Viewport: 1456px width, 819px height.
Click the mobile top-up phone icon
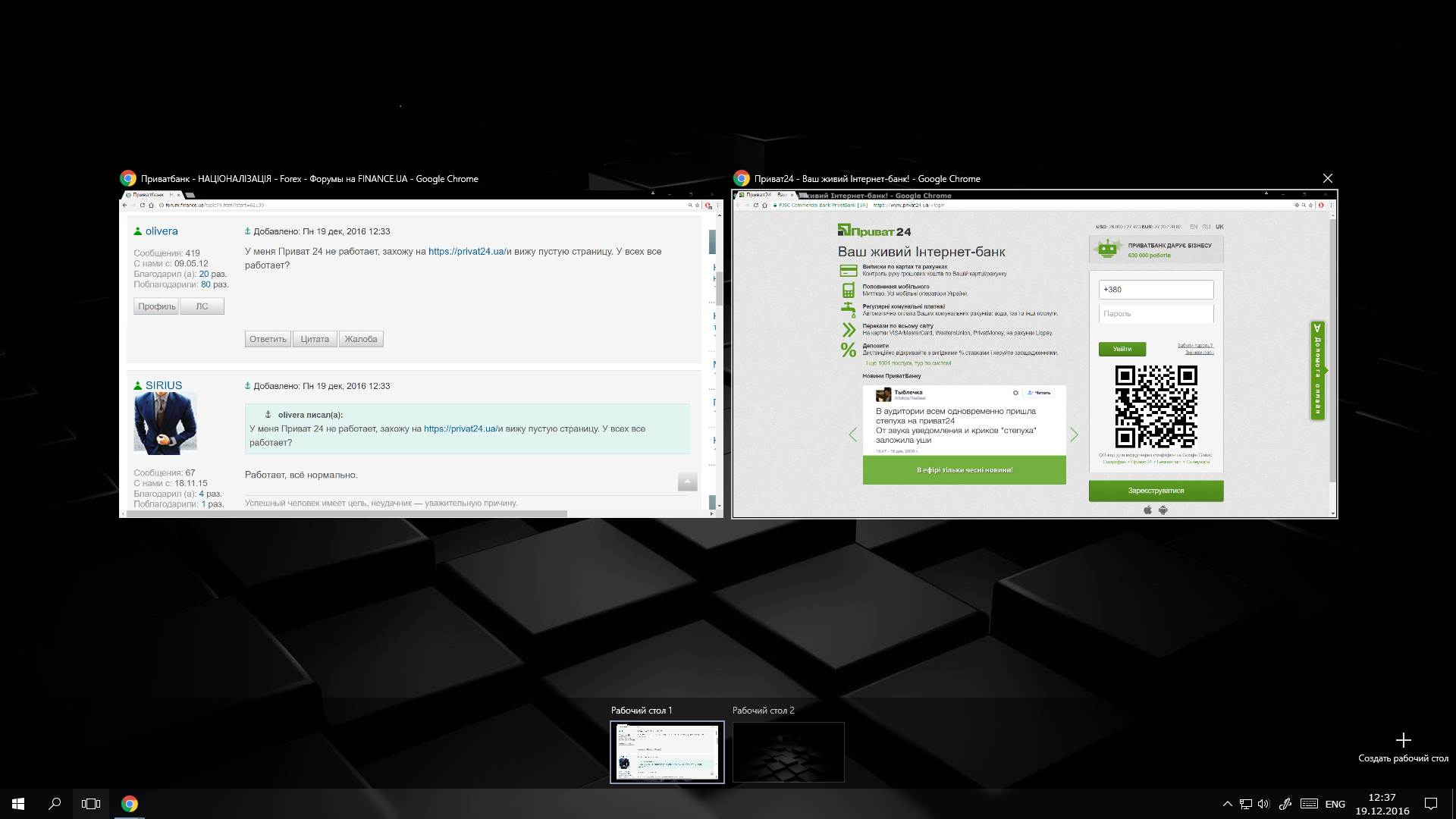[849, 290]
